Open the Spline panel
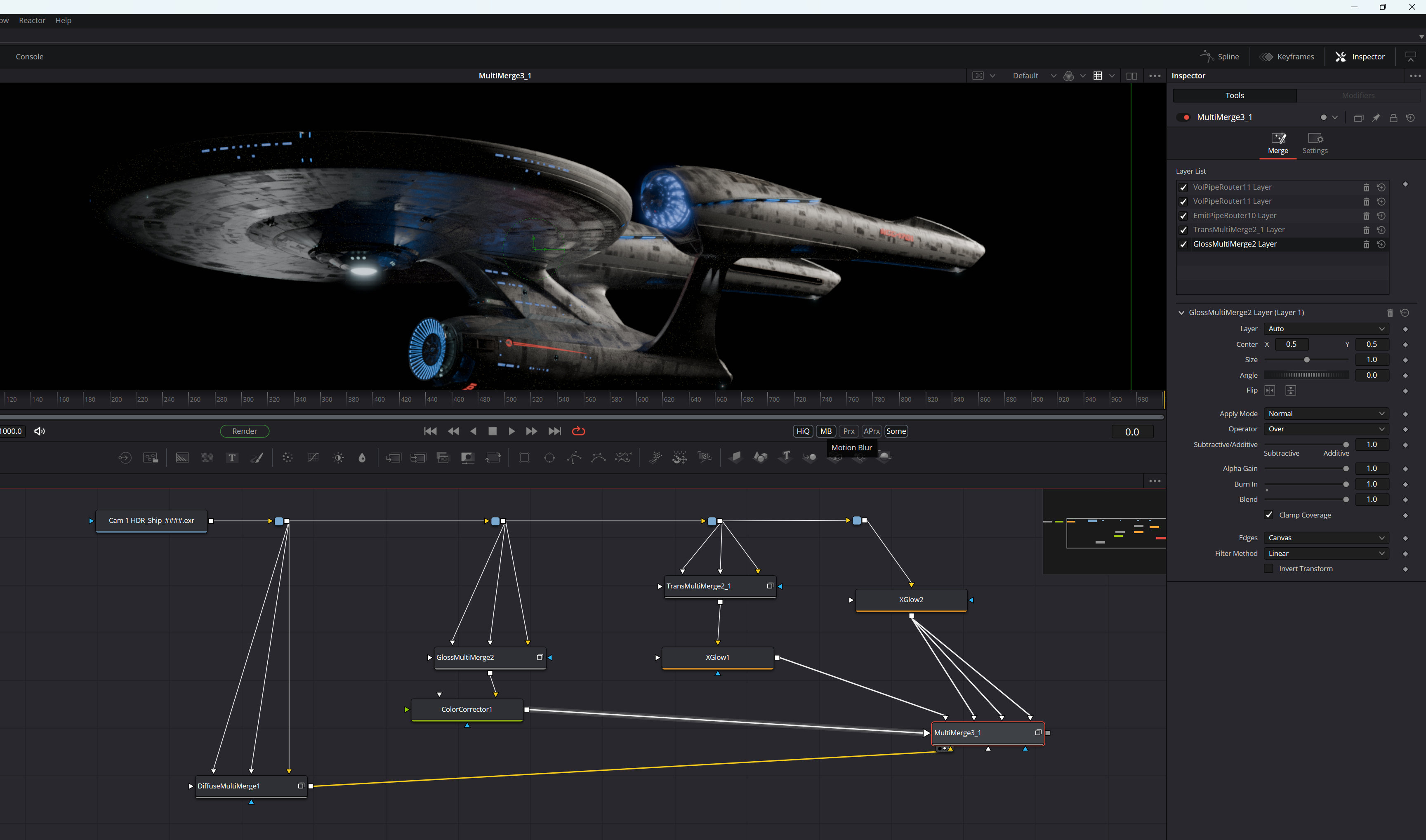The width and height of the screenshot is (1426, 840). pos(1219,56)
